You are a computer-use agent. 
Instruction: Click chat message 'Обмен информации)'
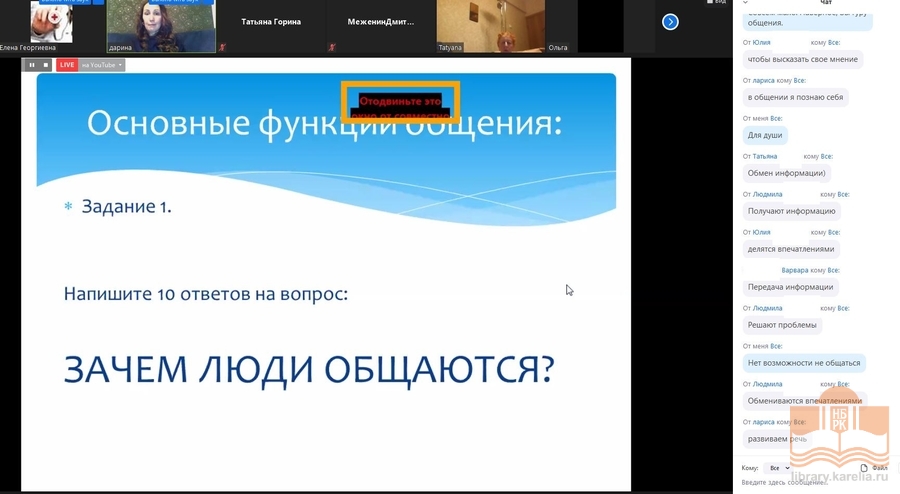[786, 173]
